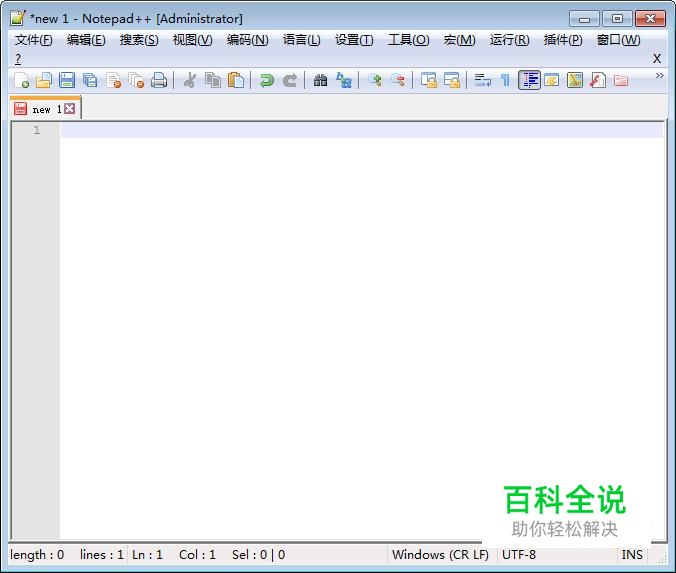Screen dimensions: 676x573
Task: Open the 运行(R) menu
Action: point(509,40)
